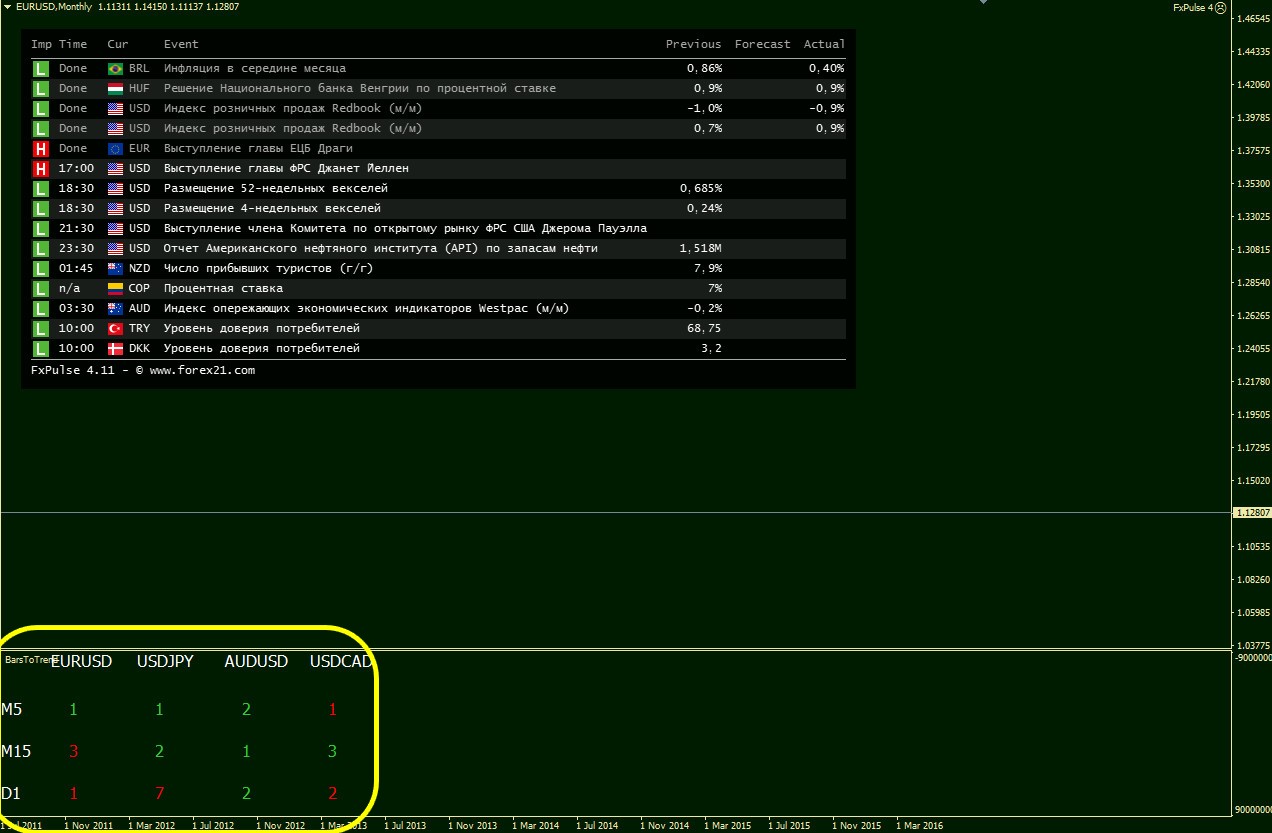Click the Turkey flag next to TRY
The image size is (1272, 833).
click(115, 329)
